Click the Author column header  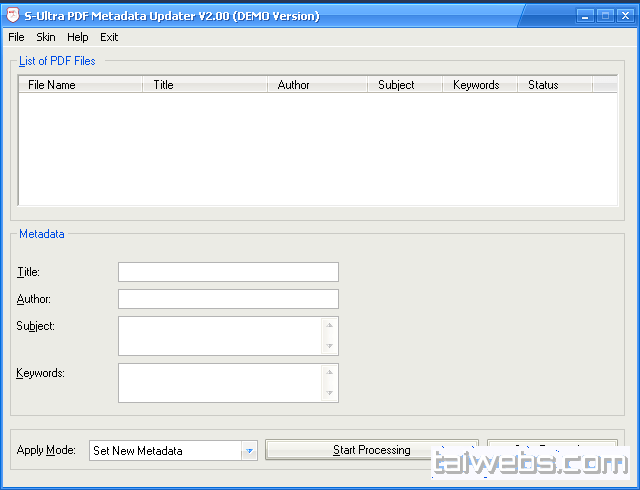click(317, 85)
